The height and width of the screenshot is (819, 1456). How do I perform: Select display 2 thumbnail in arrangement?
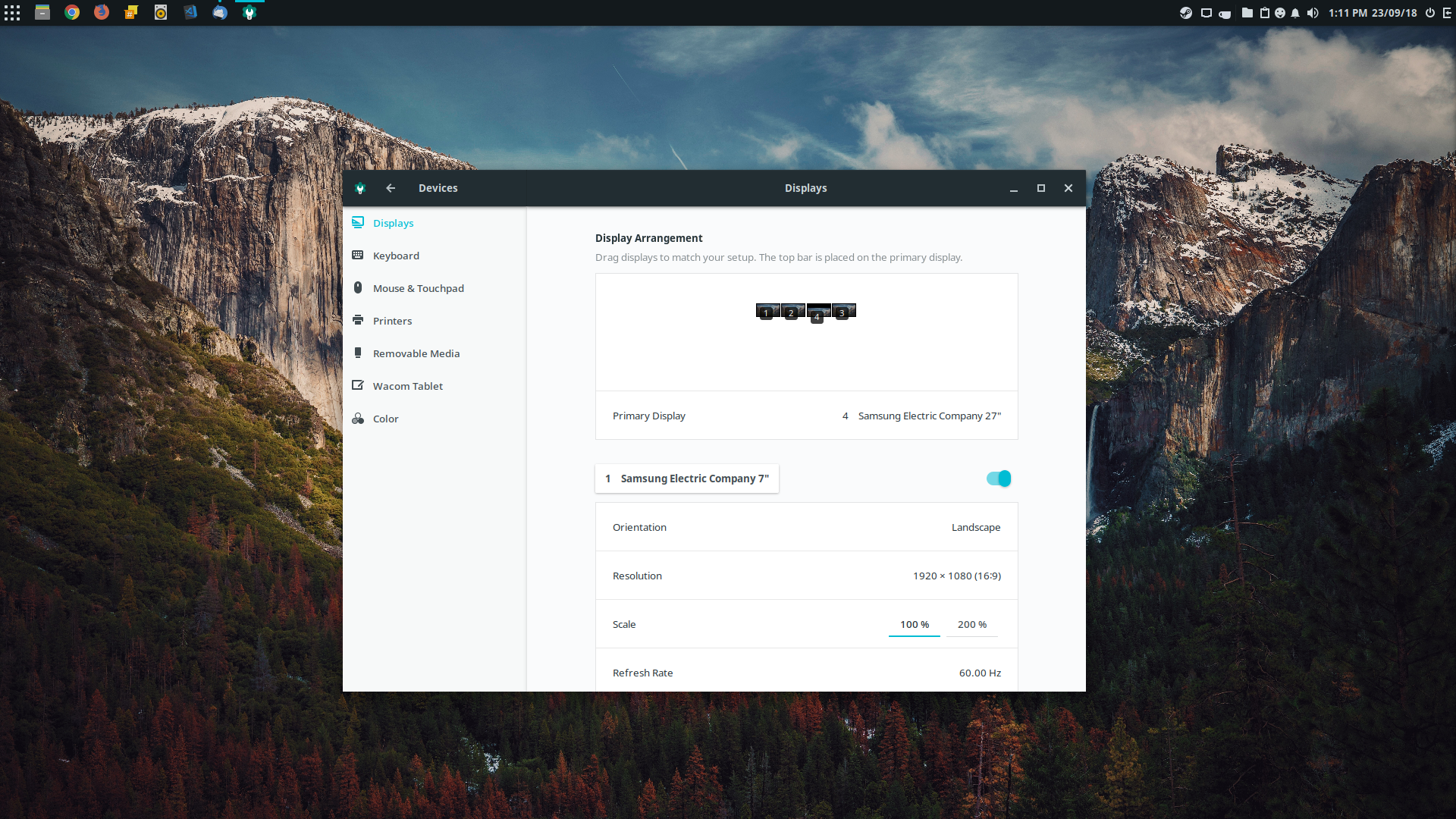point(792,311)
